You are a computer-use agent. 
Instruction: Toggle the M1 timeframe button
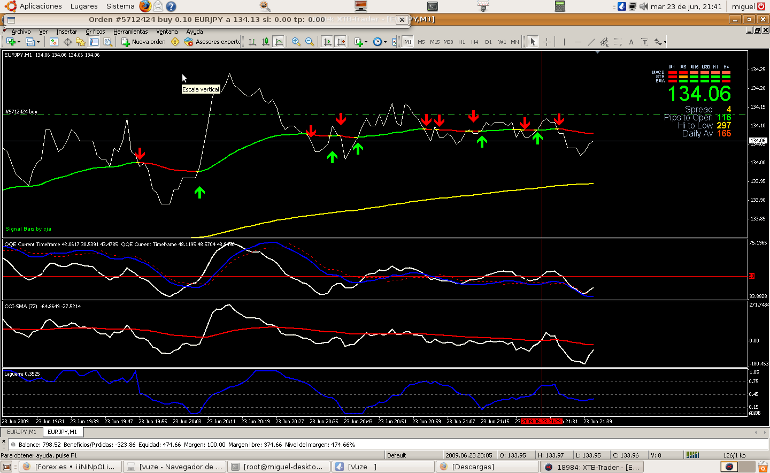tap(408, 42)
